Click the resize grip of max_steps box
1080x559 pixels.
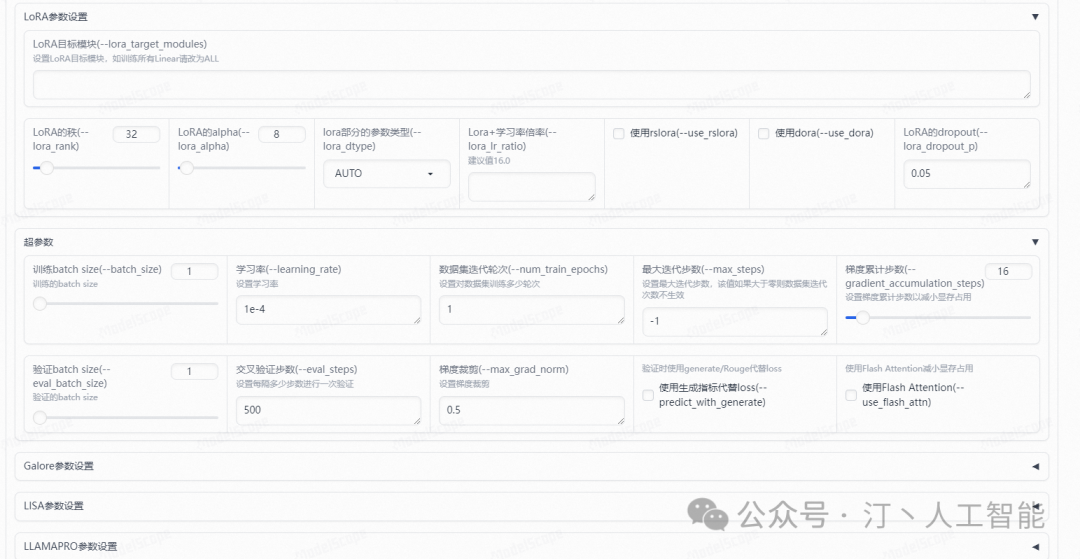point(823,332)
